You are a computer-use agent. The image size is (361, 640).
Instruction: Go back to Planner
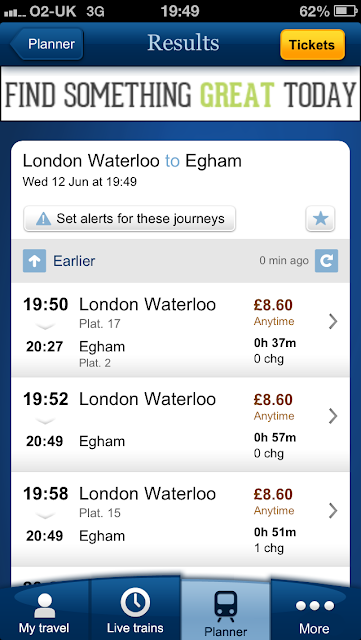click(x=47, y=44)
